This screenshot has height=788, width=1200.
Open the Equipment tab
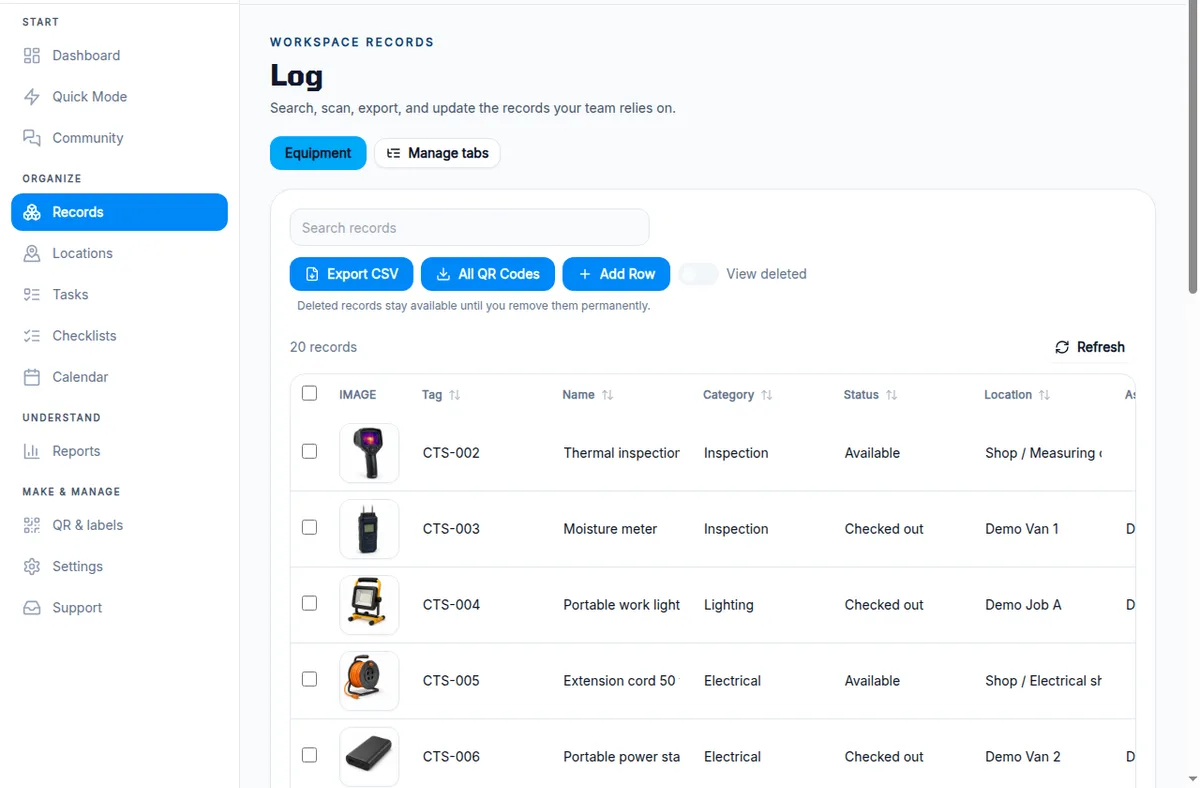pyautogui.click(x=318, y=153)
